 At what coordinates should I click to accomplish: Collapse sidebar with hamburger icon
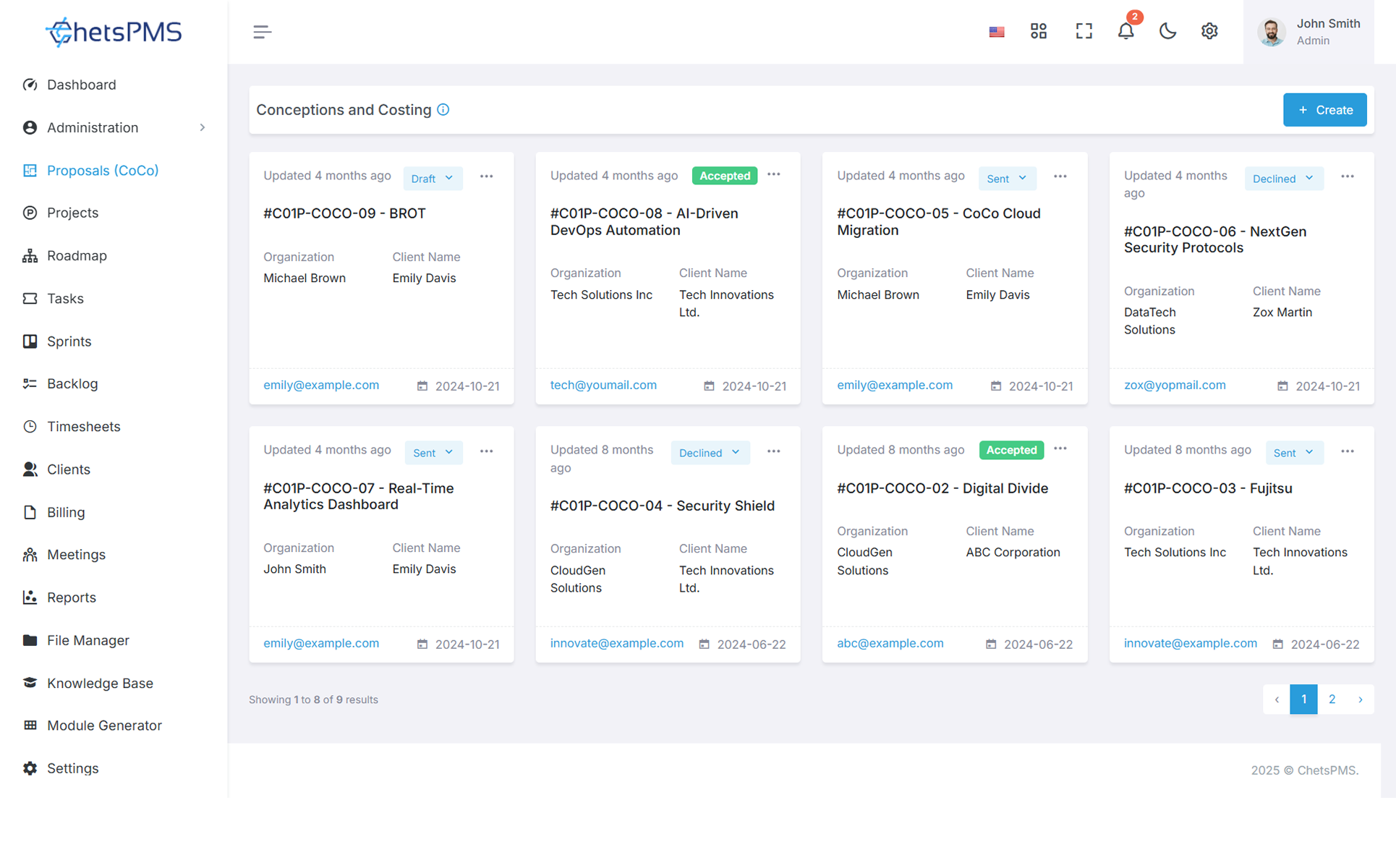[x=262, y=32]
